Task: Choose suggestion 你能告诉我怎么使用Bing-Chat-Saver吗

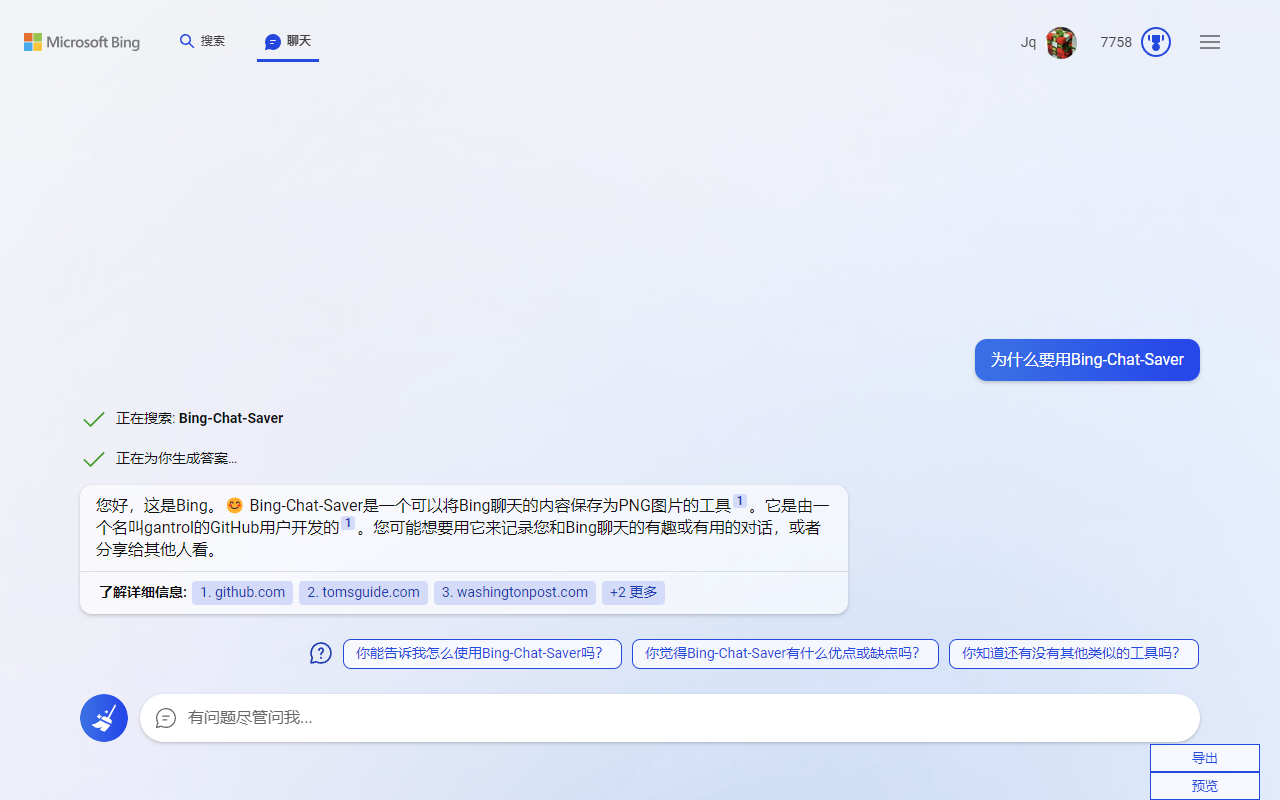Action: [482, 654]
